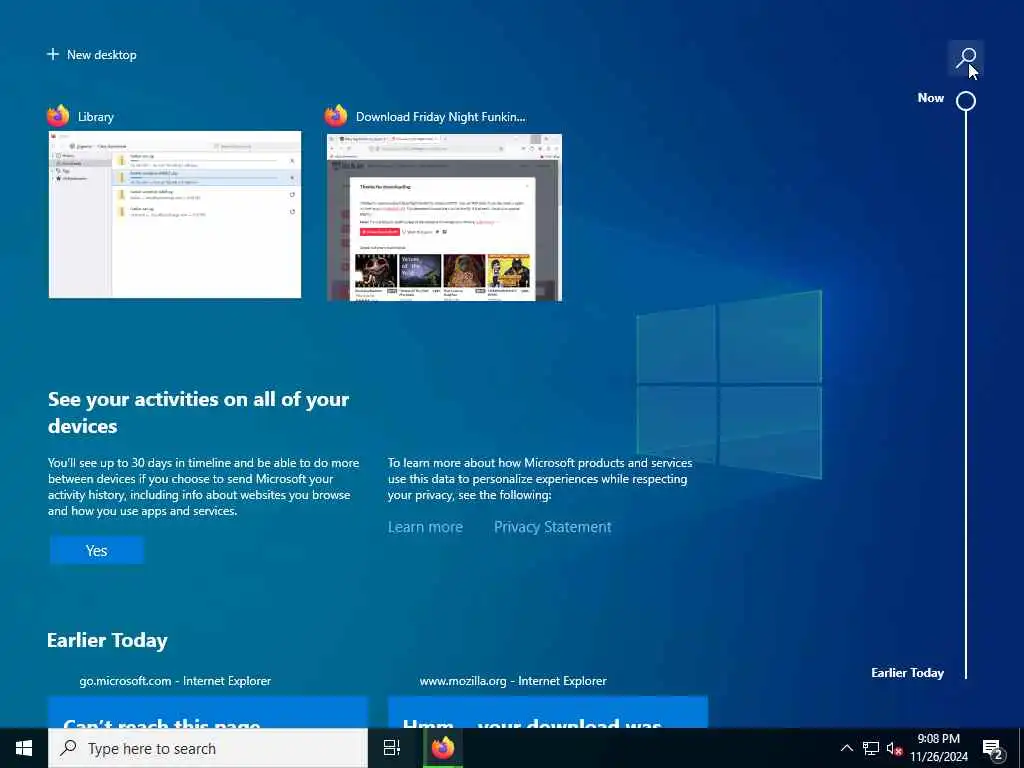Image resolution: width=1024 pixels, height=768 pixels.
Task: Open the Action Center notifications icon
Action: point(993,748)
